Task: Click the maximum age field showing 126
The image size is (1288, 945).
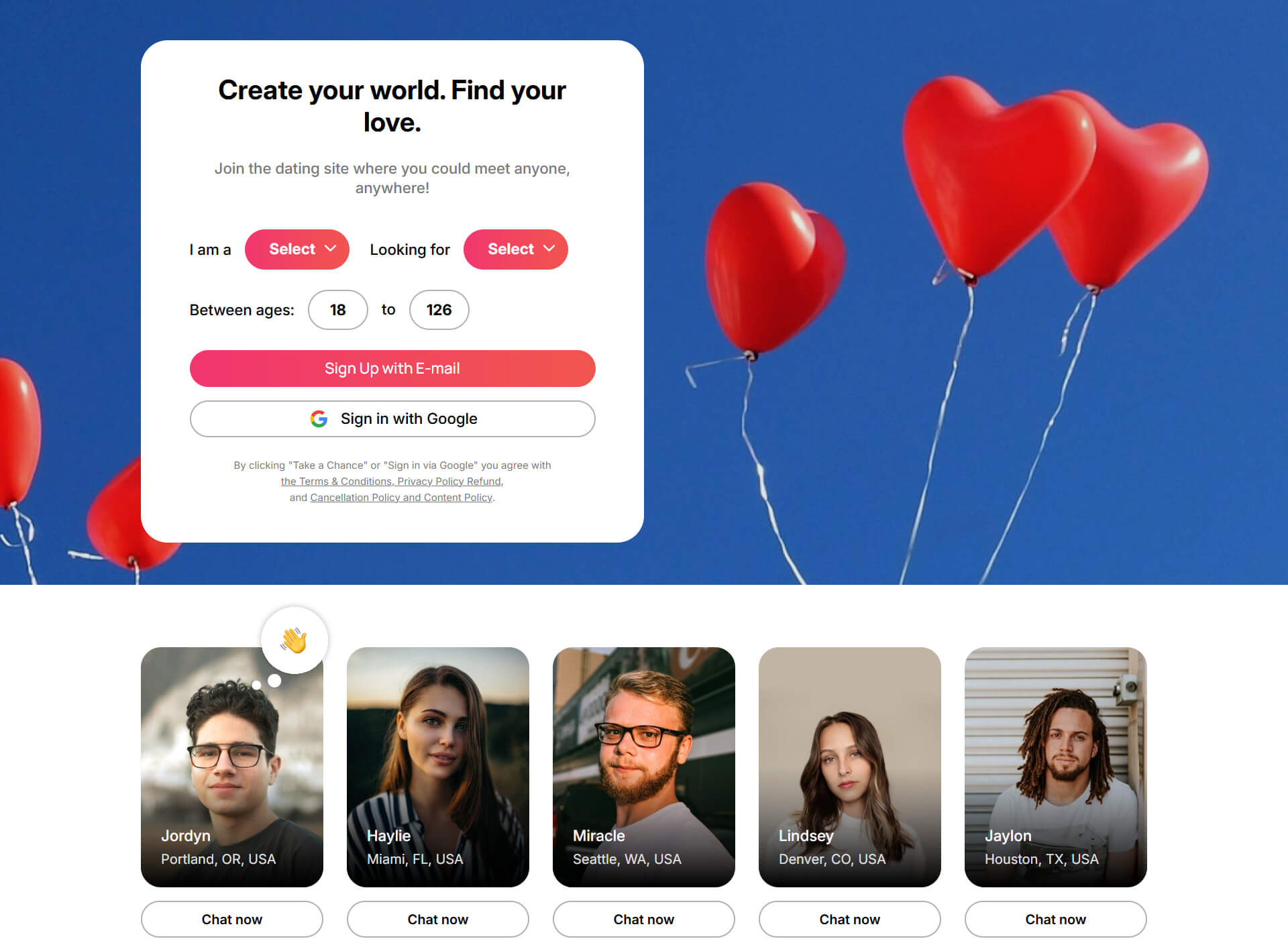Action: coord(439,310)
